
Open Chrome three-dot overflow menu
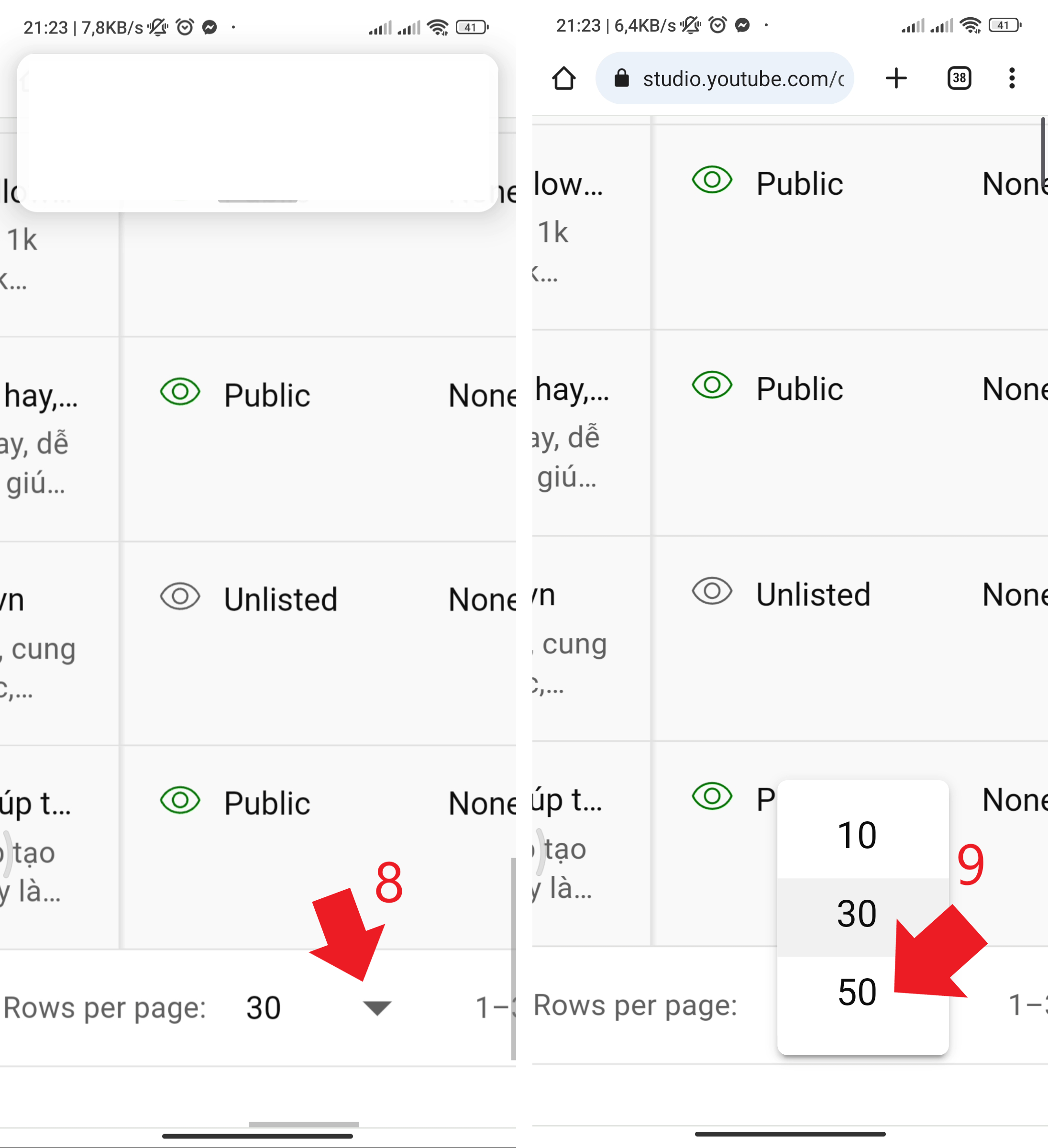coord(1012,78)
